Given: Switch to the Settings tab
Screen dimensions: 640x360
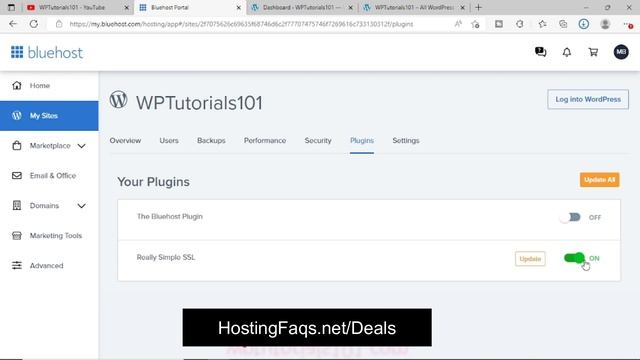Looking at the screenshot, I should tap(406, 140).
